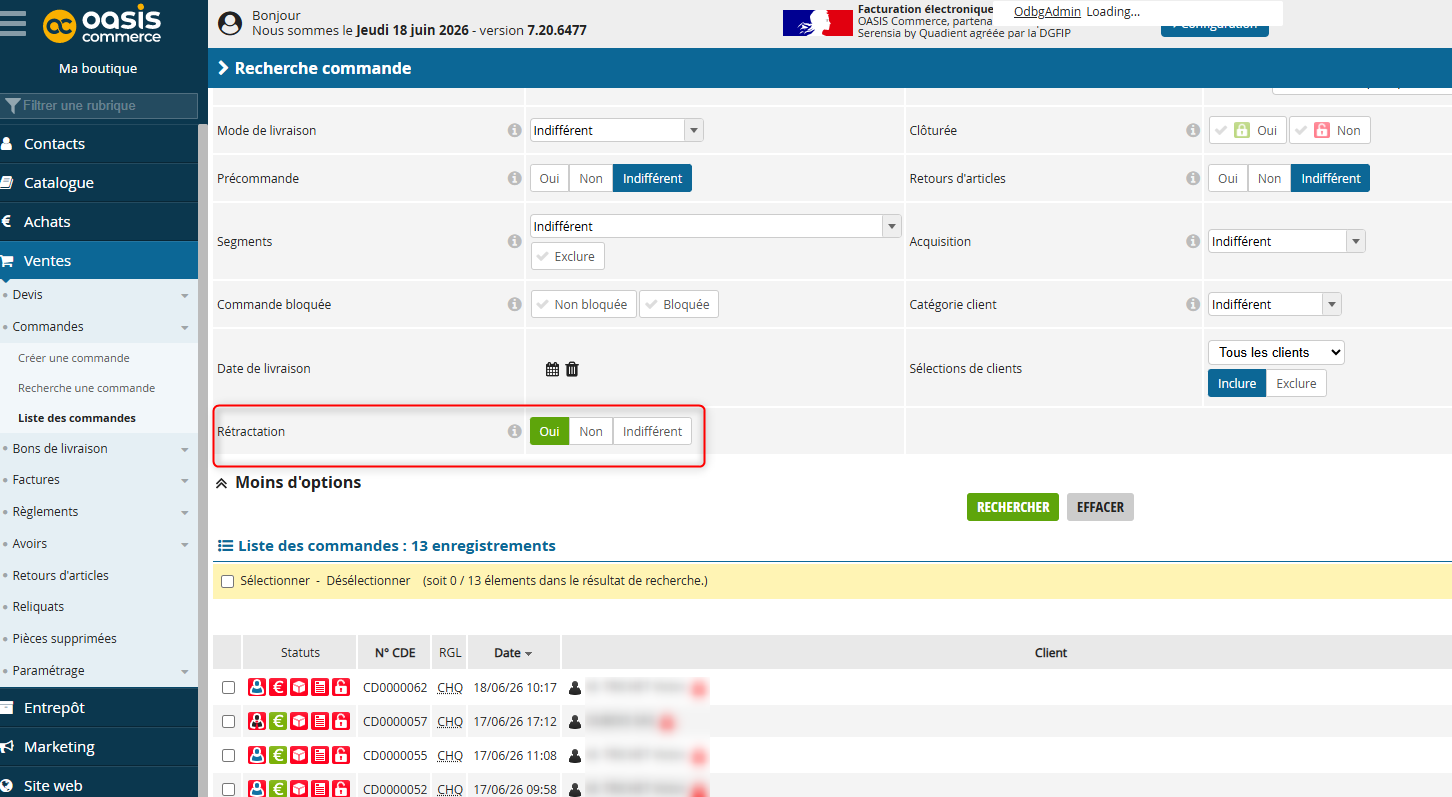Click package shipping status icon of CD0000057
1452x797 pixels.
pos(299,722)
